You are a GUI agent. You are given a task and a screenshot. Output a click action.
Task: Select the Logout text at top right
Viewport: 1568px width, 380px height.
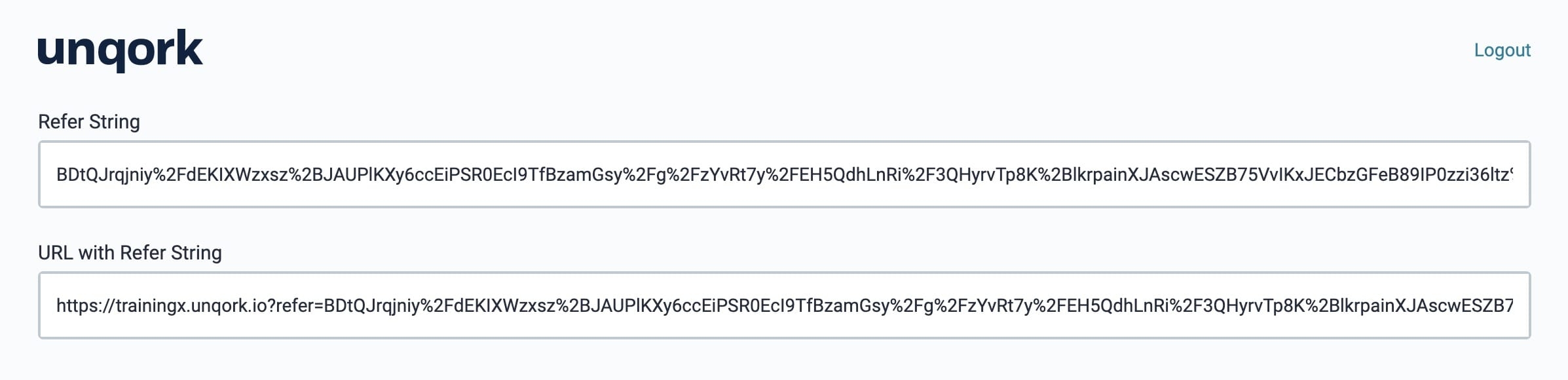[x=1502, y=50]
